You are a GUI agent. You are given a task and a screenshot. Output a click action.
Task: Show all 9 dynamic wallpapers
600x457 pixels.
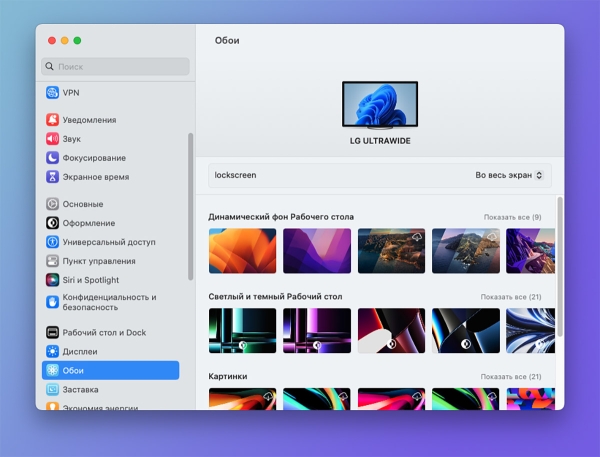512,217
